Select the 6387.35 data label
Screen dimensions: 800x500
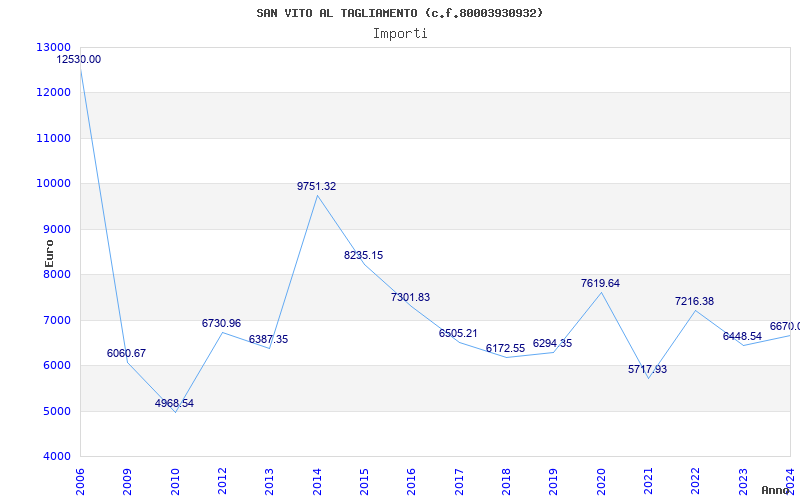pyautogui.click(x=268, y=339)
